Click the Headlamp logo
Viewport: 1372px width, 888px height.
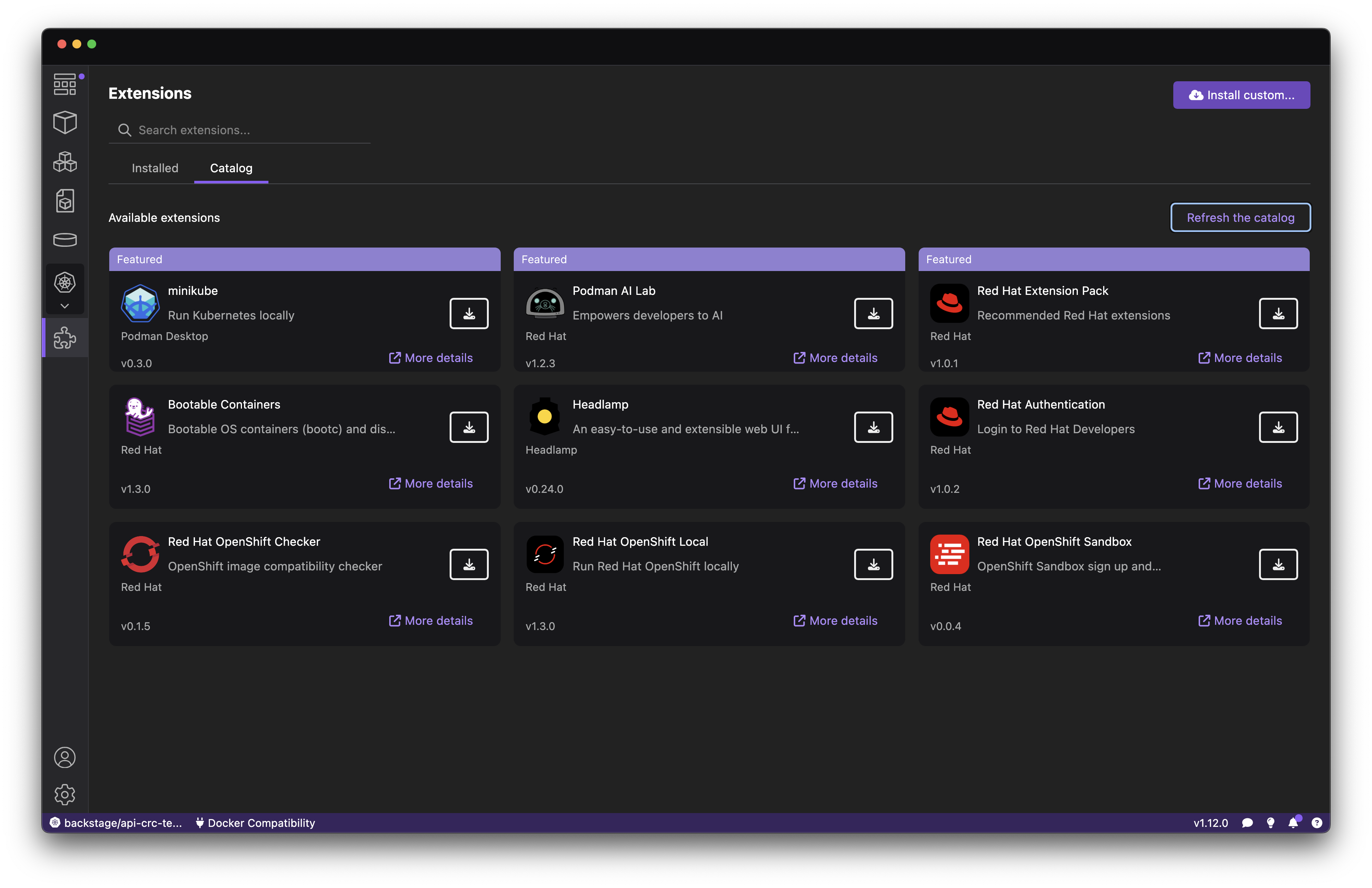(x=545, y=417)
